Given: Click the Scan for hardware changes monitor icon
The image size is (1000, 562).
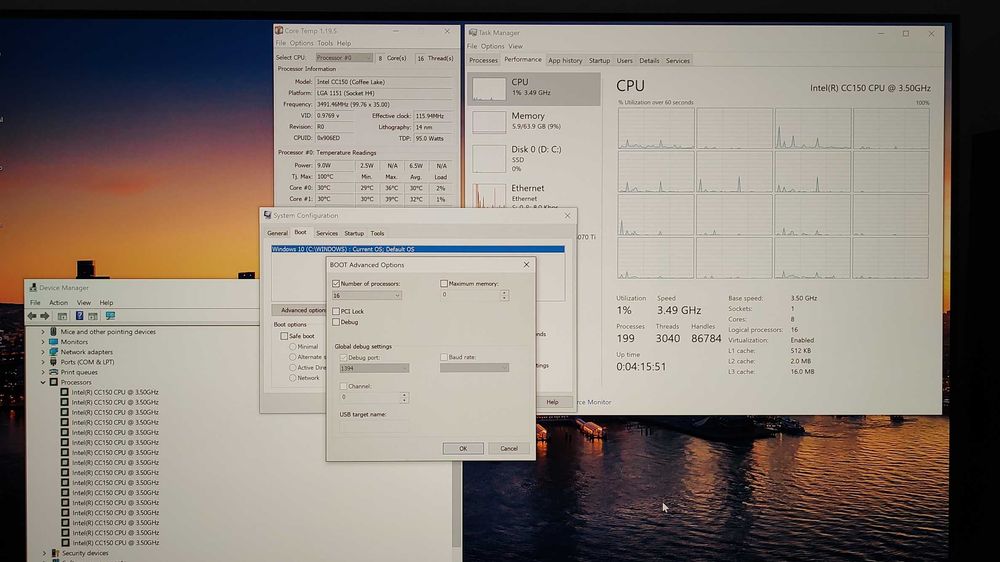Looking at the screenshot, I should click(x=110, y=316).
